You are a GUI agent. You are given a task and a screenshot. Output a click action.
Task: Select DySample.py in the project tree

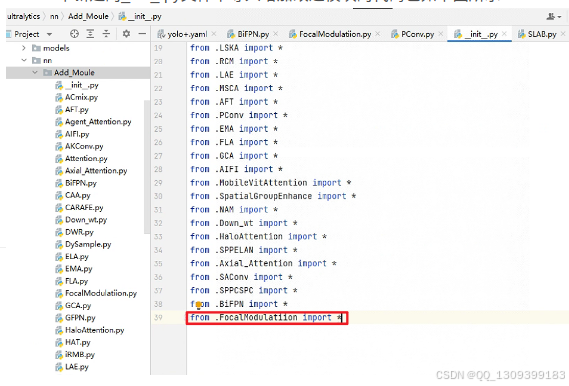click(83, 245)
